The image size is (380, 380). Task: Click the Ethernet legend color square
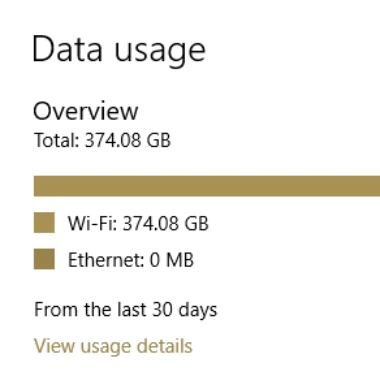(x=44, y=259)
